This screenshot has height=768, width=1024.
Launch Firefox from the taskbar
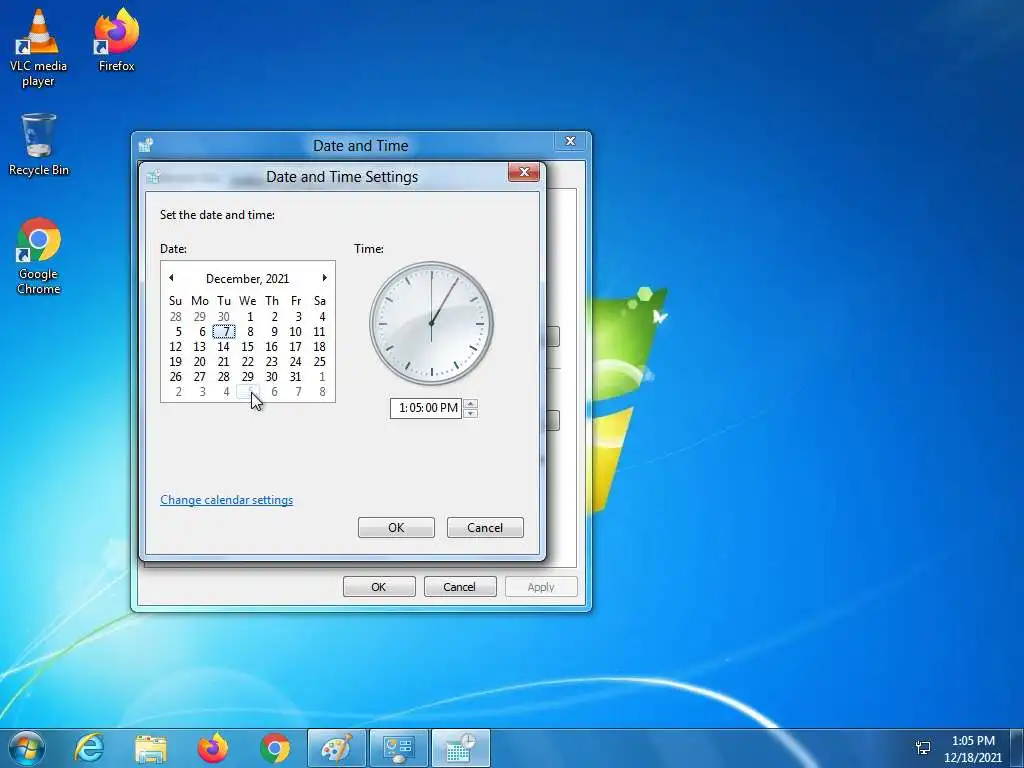point(213,748)
